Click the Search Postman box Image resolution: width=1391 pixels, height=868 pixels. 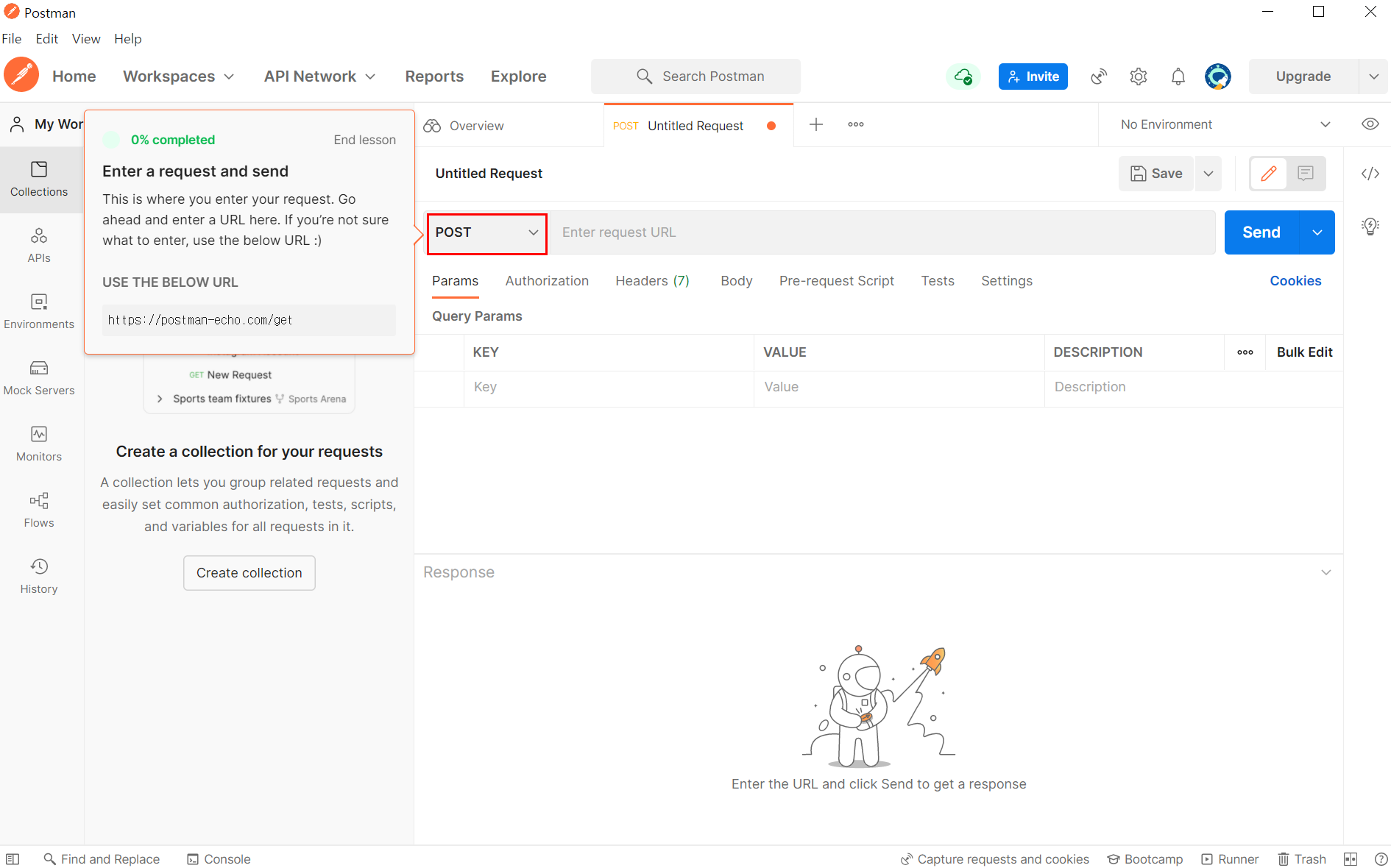695,77
